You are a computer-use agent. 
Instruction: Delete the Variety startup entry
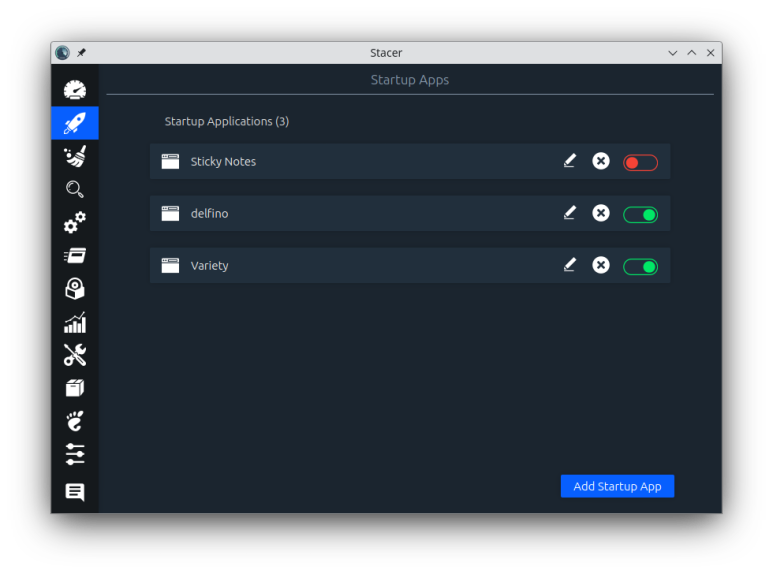[x=600, y=265]
